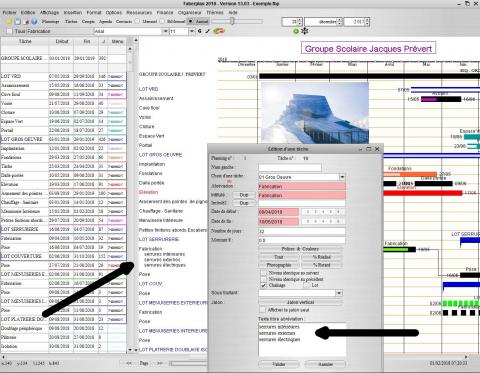Image resolution: width=480 pixels, height=373 pixels.
Task: Click the building photo thumbnail
Action: [315, 113]
